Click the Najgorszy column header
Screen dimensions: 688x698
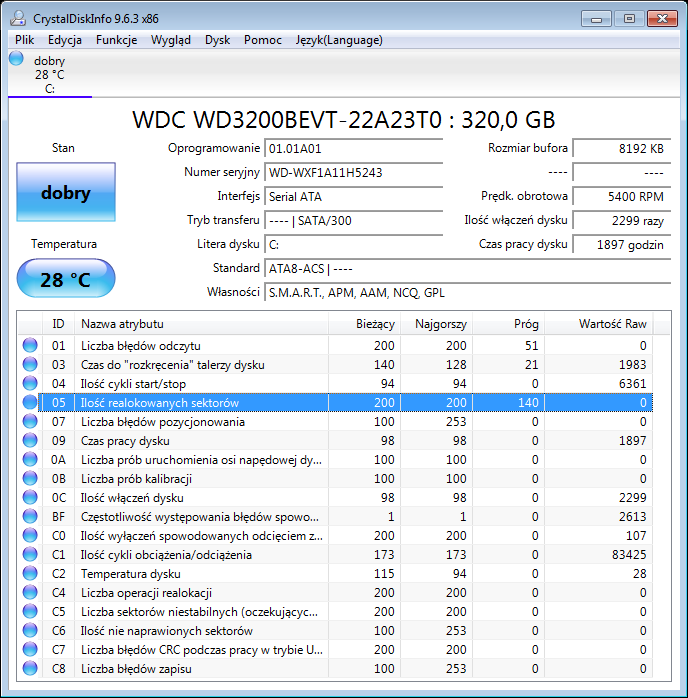[437, 324]
